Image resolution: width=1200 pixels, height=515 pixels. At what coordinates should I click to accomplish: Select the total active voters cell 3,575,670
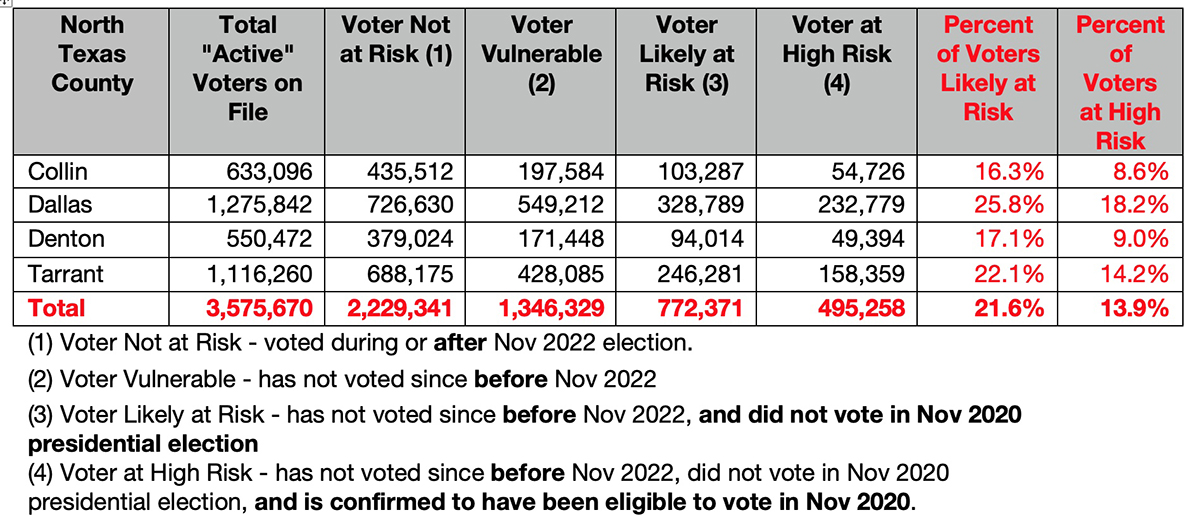click(x=247, y=308)
